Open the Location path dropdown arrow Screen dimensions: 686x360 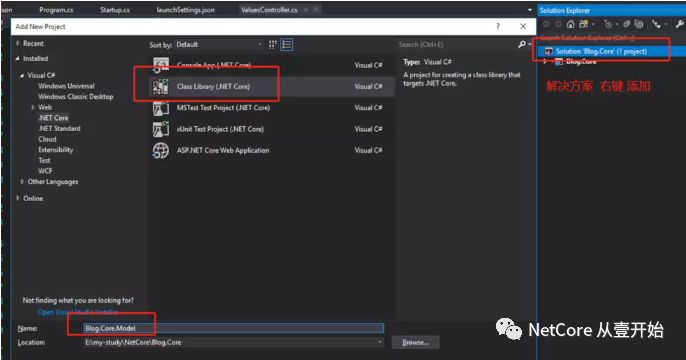[380, 342]
